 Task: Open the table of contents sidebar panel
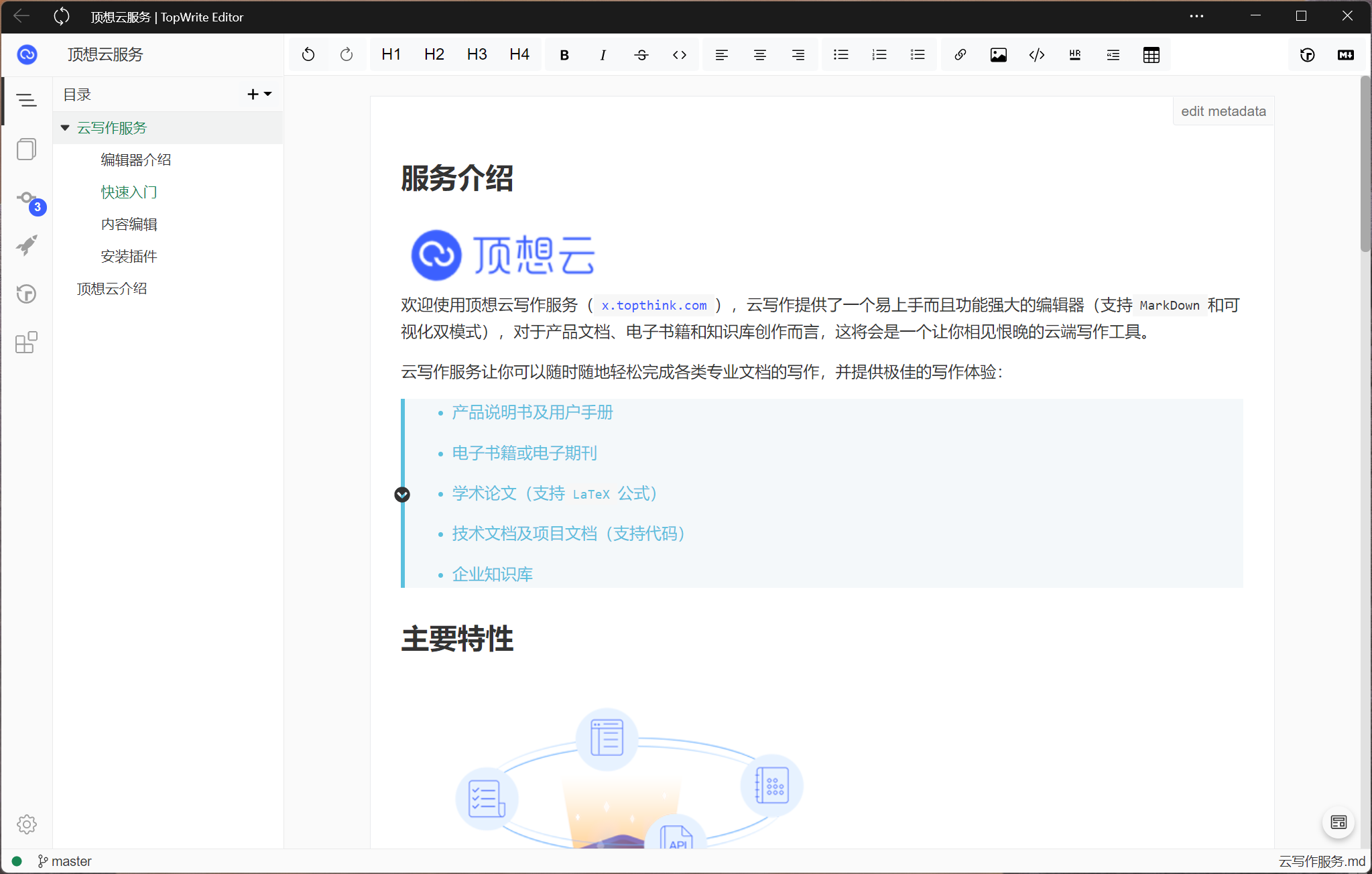tap(27, 101)
